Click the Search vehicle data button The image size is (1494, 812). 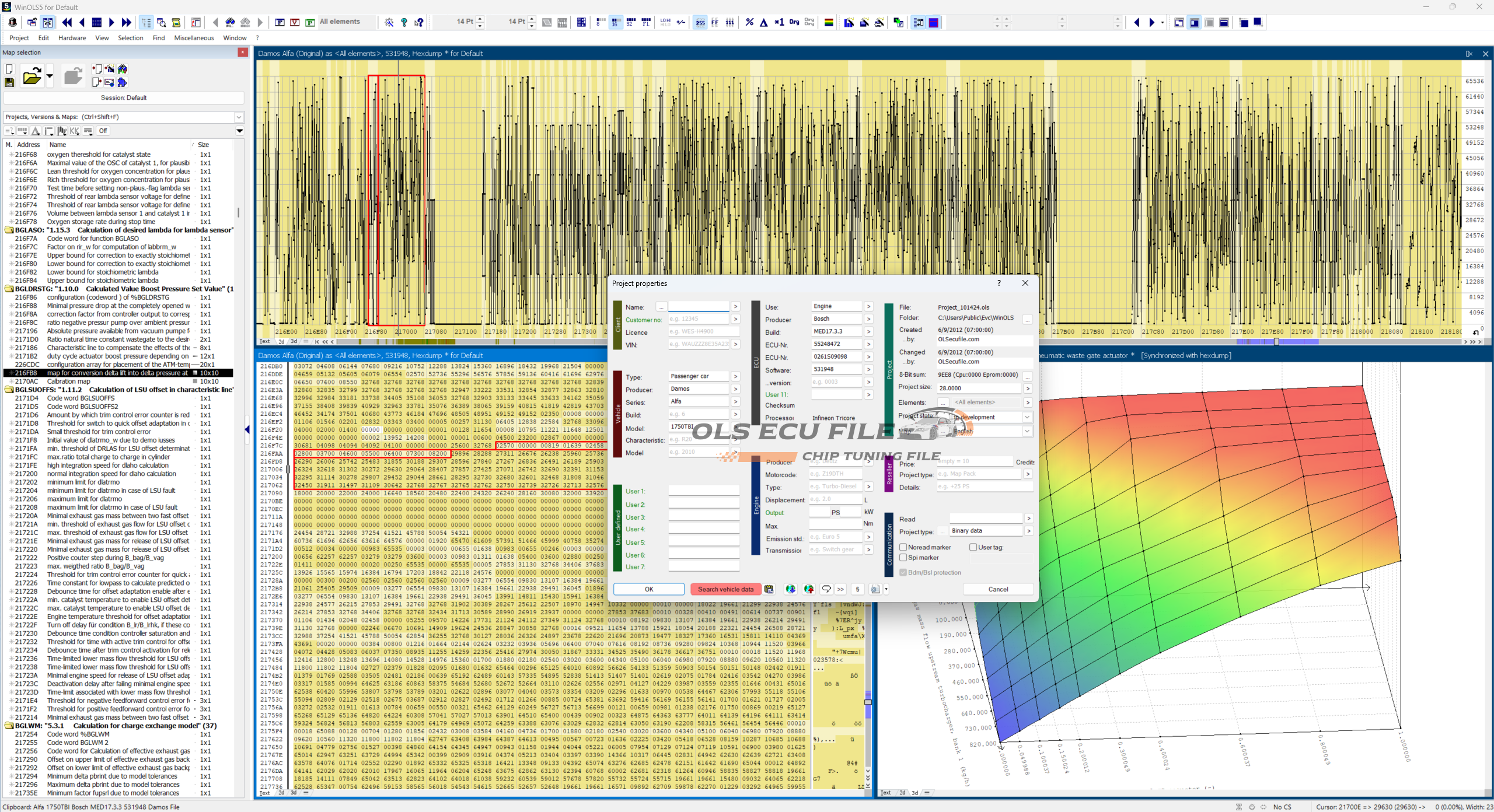click(725, 589)
